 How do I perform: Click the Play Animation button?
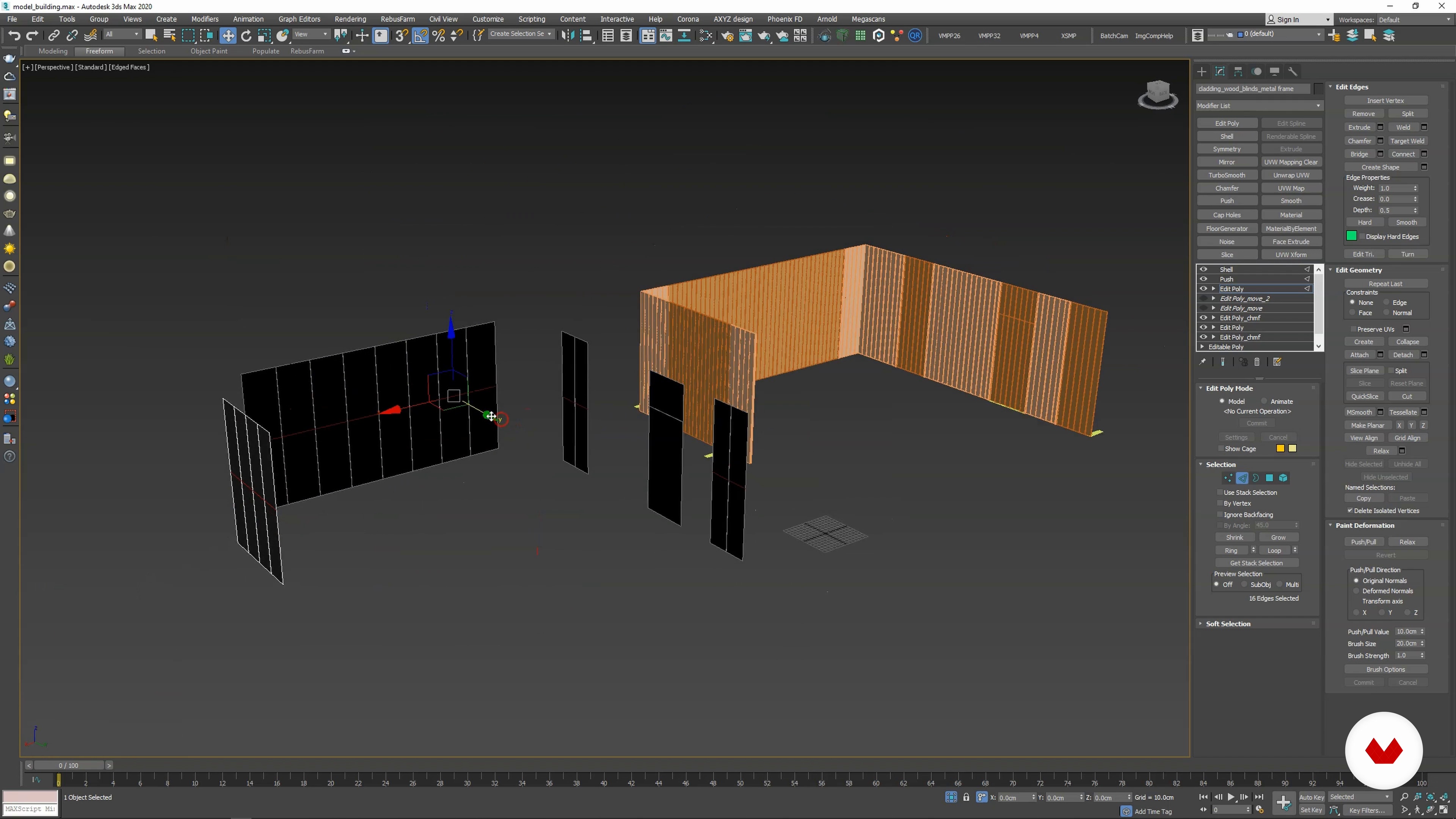pyautogui.click(x=1230, y=797)
